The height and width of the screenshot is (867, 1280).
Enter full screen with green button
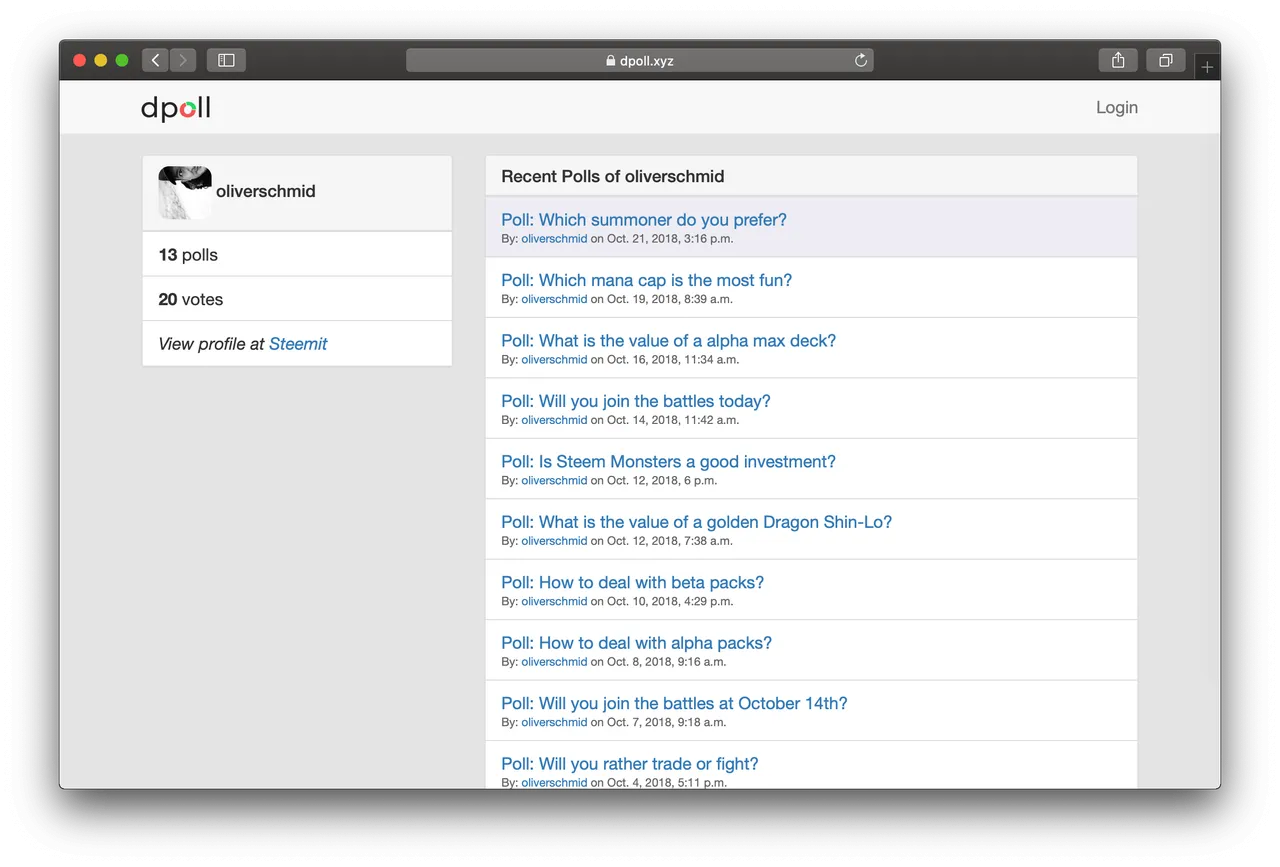click(122, 60)
